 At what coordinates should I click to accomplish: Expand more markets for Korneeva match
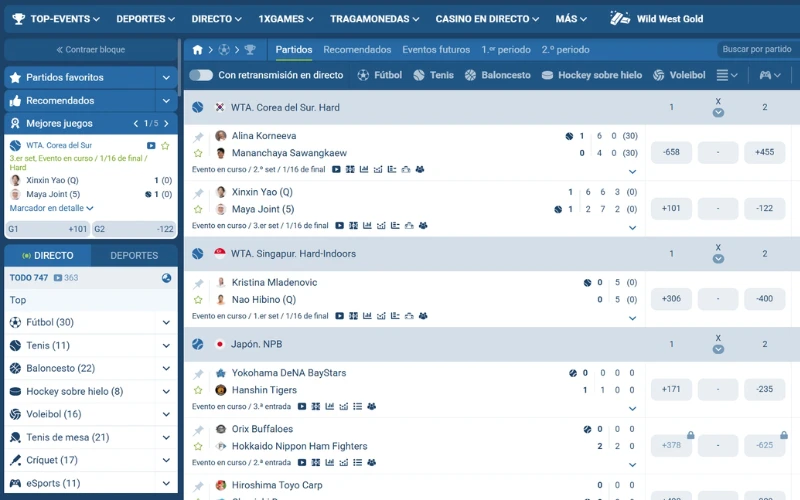pos(632,172)
